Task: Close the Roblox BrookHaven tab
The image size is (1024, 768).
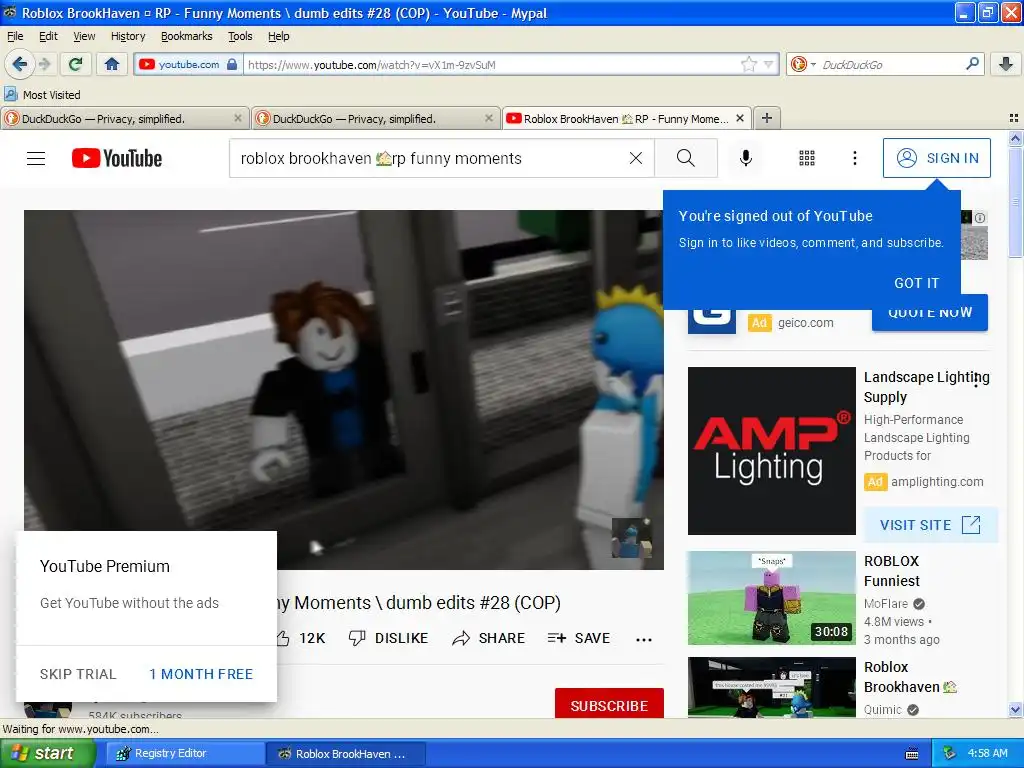Action: coord(740,118)
